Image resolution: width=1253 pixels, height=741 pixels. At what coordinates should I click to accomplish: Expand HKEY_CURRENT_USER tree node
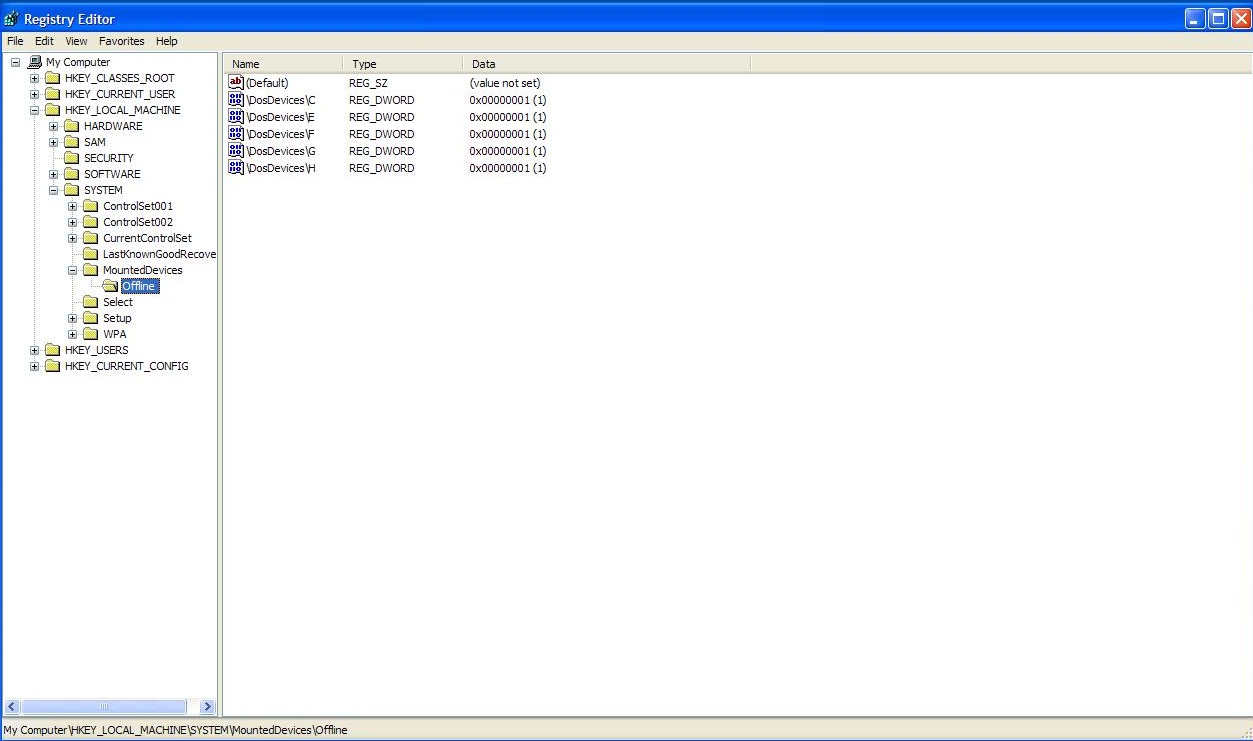coord(34,94)
